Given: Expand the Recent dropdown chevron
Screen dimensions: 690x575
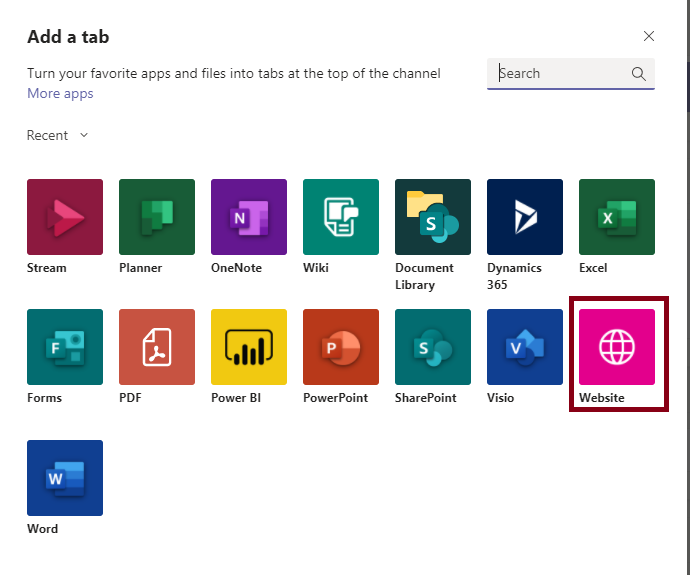Looking at the screenshot, I should coord(84,135).
